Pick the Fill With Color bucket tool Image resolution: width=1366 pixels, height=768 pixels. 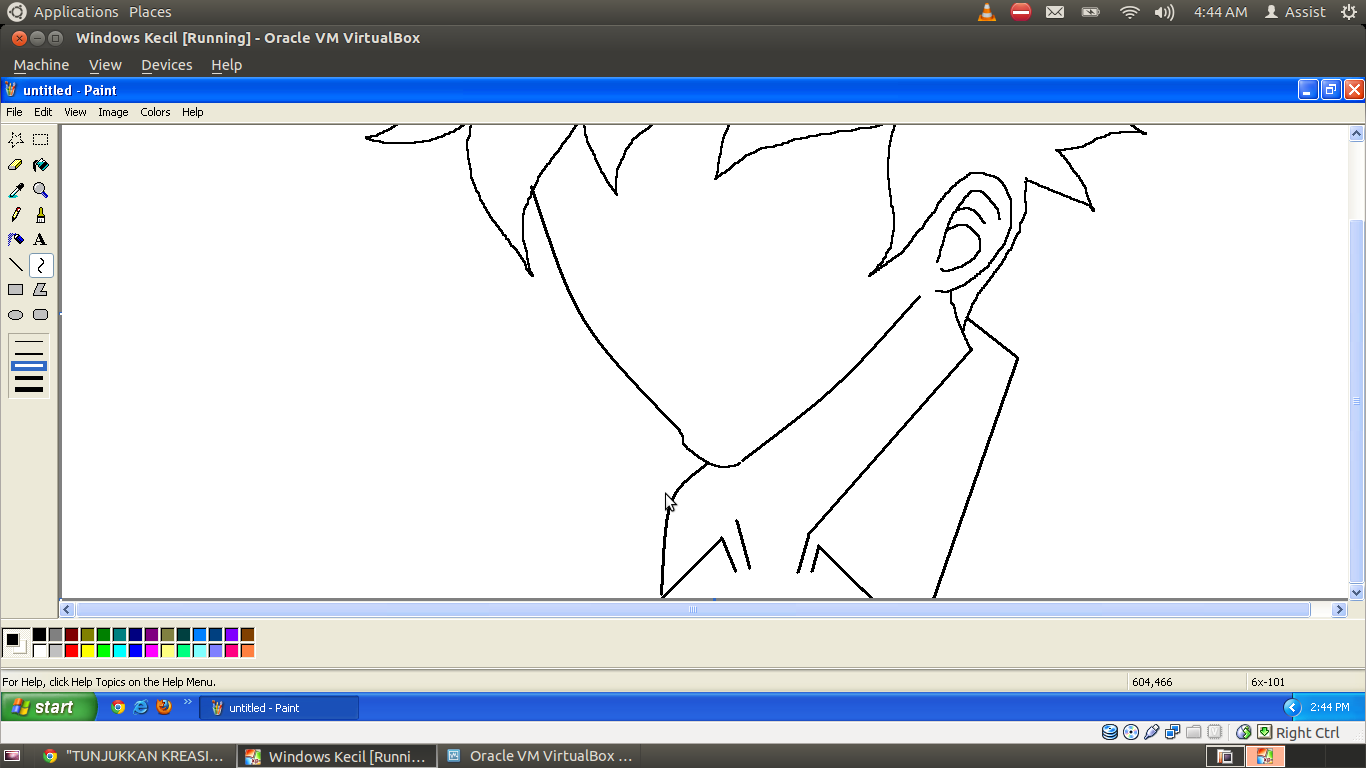41,165
